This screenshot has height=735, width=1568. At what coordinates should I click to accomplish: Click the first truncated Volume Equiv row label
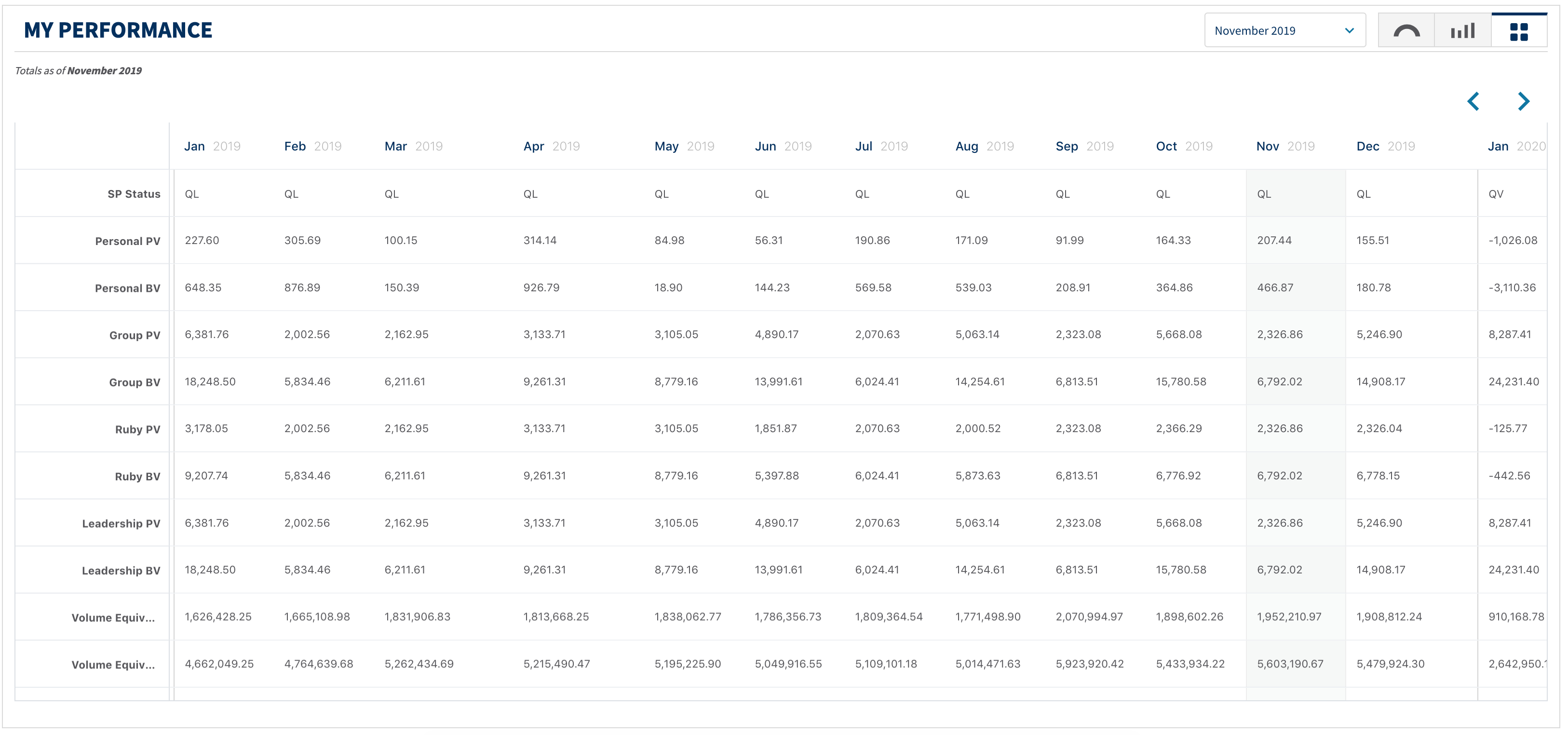[113, 617]
